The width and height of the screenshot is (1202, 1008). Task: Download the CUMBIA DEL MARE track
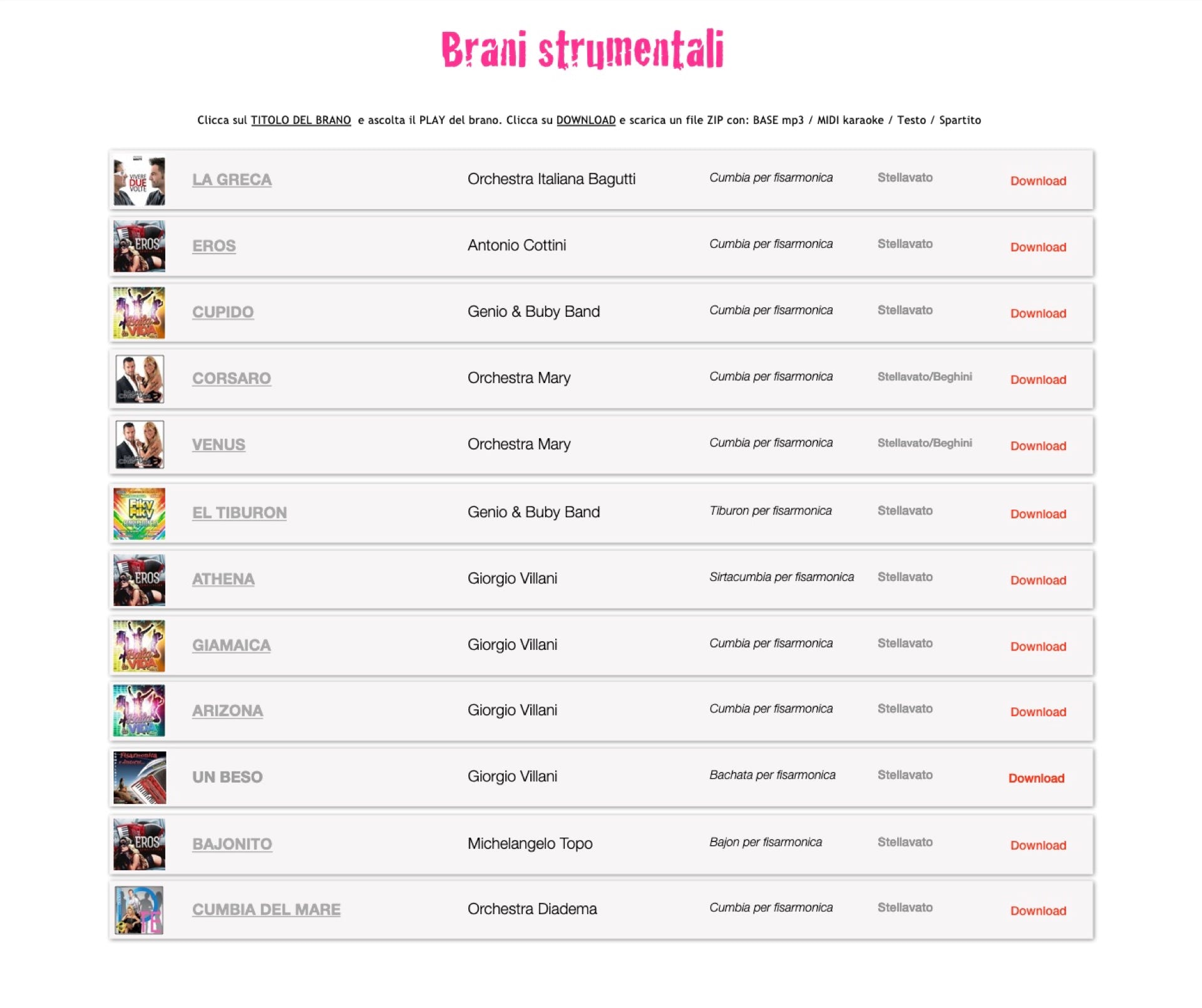coord(1038,911)
